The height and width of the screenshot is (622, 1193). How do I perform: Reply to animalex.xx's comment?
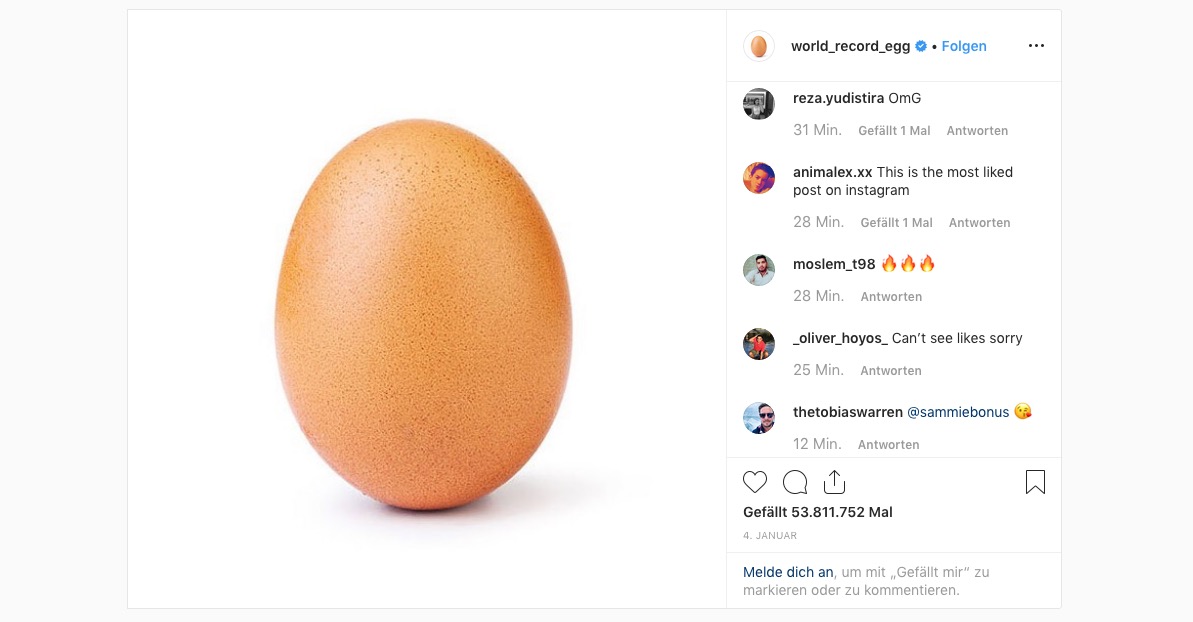point(979,223)
